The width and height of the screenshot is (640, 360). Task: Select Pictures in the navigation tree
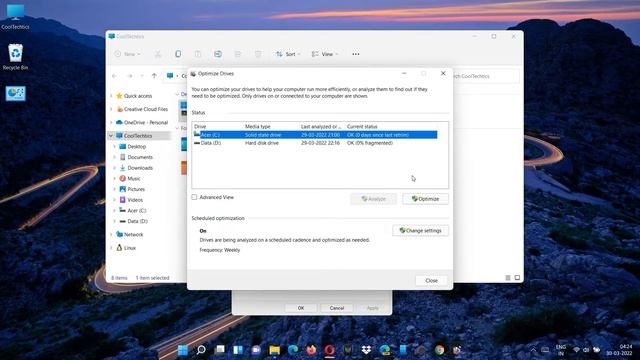tap(136, 189)
